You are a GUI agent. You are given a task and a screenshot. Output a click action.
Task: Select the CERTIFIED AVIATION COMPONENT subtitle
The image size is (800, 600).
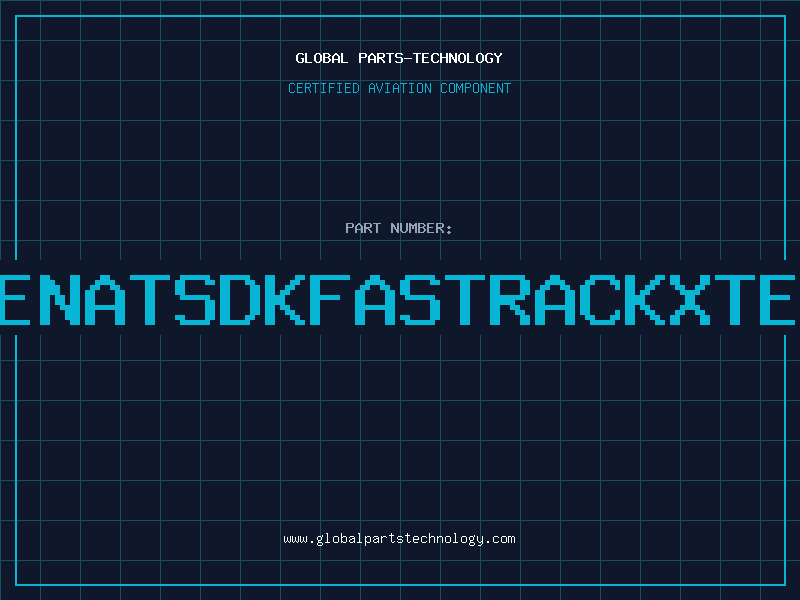coord(399,88)
